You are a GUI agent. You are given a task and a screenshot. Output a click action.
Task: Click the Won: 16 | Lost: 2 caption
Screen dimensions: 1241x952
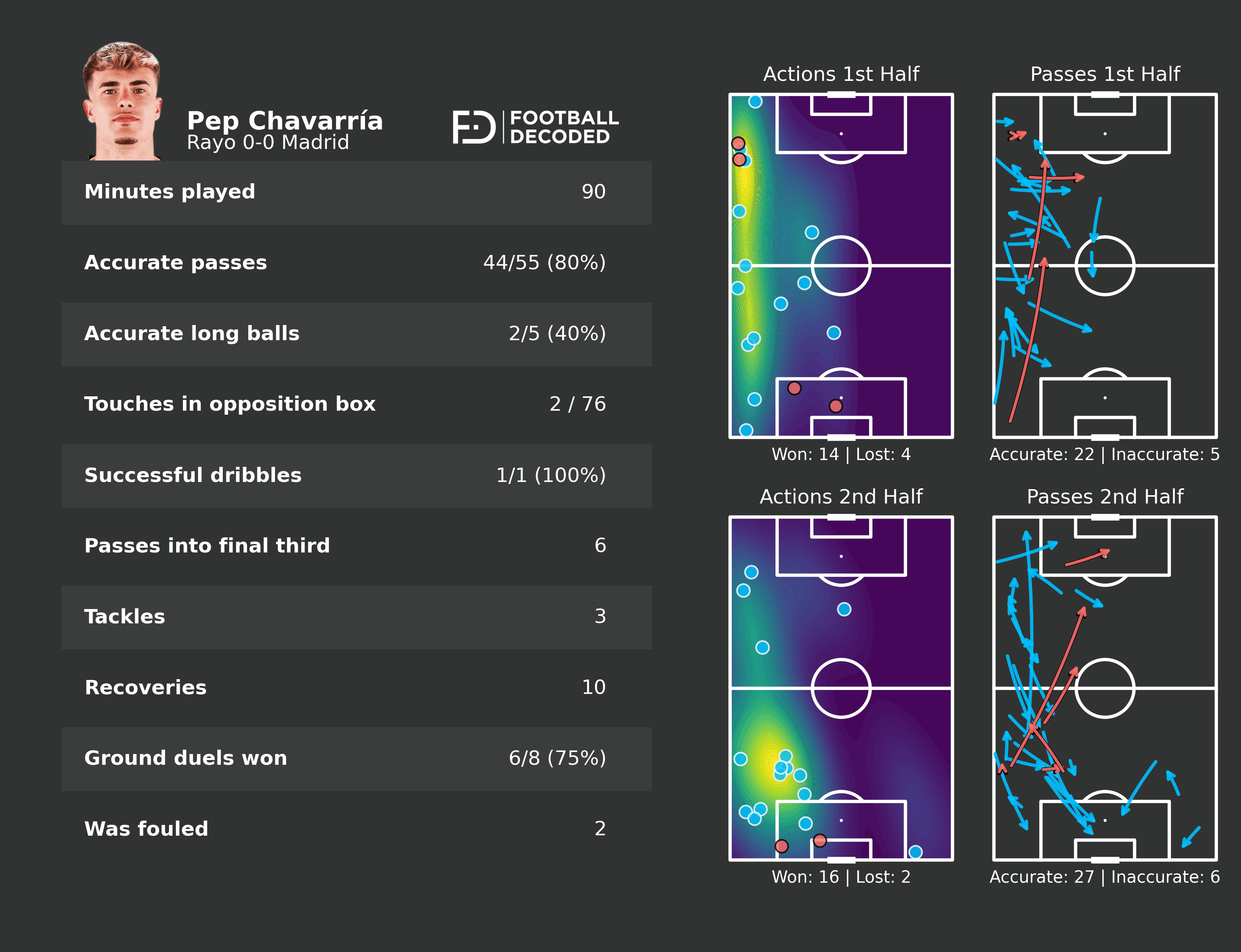tap(841, 877)
